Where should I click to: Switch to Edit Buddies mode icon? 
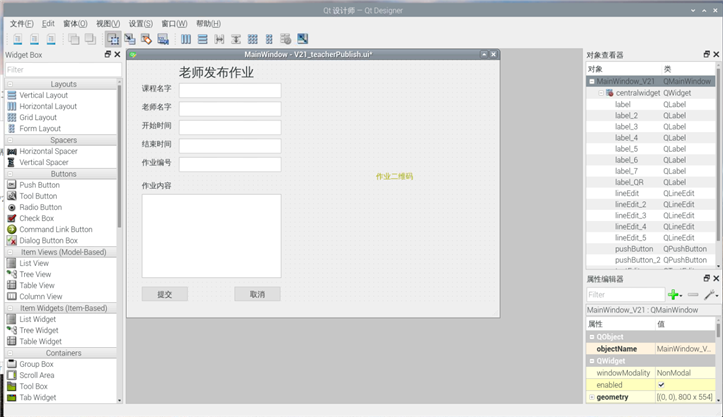(147, 39)
